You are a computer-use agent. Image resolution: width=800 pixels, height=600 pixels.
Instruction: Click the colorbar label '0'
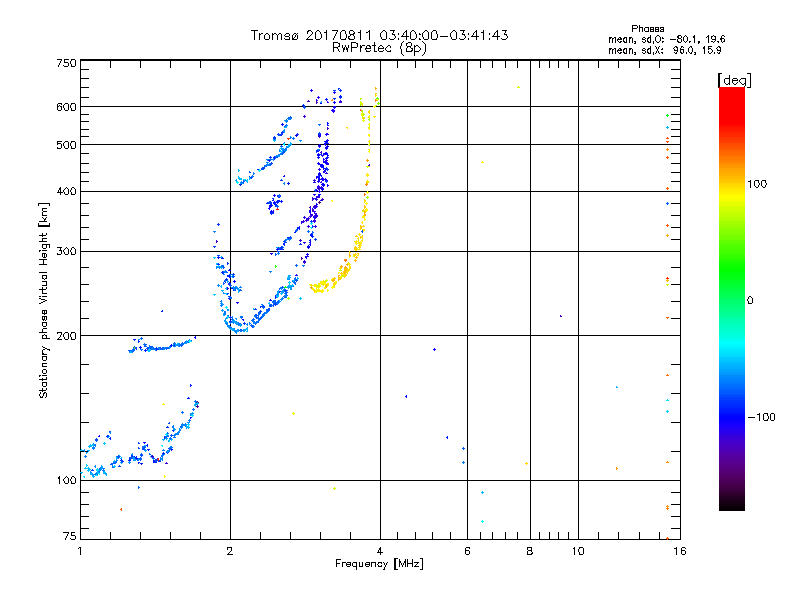[x=750, y=301]
